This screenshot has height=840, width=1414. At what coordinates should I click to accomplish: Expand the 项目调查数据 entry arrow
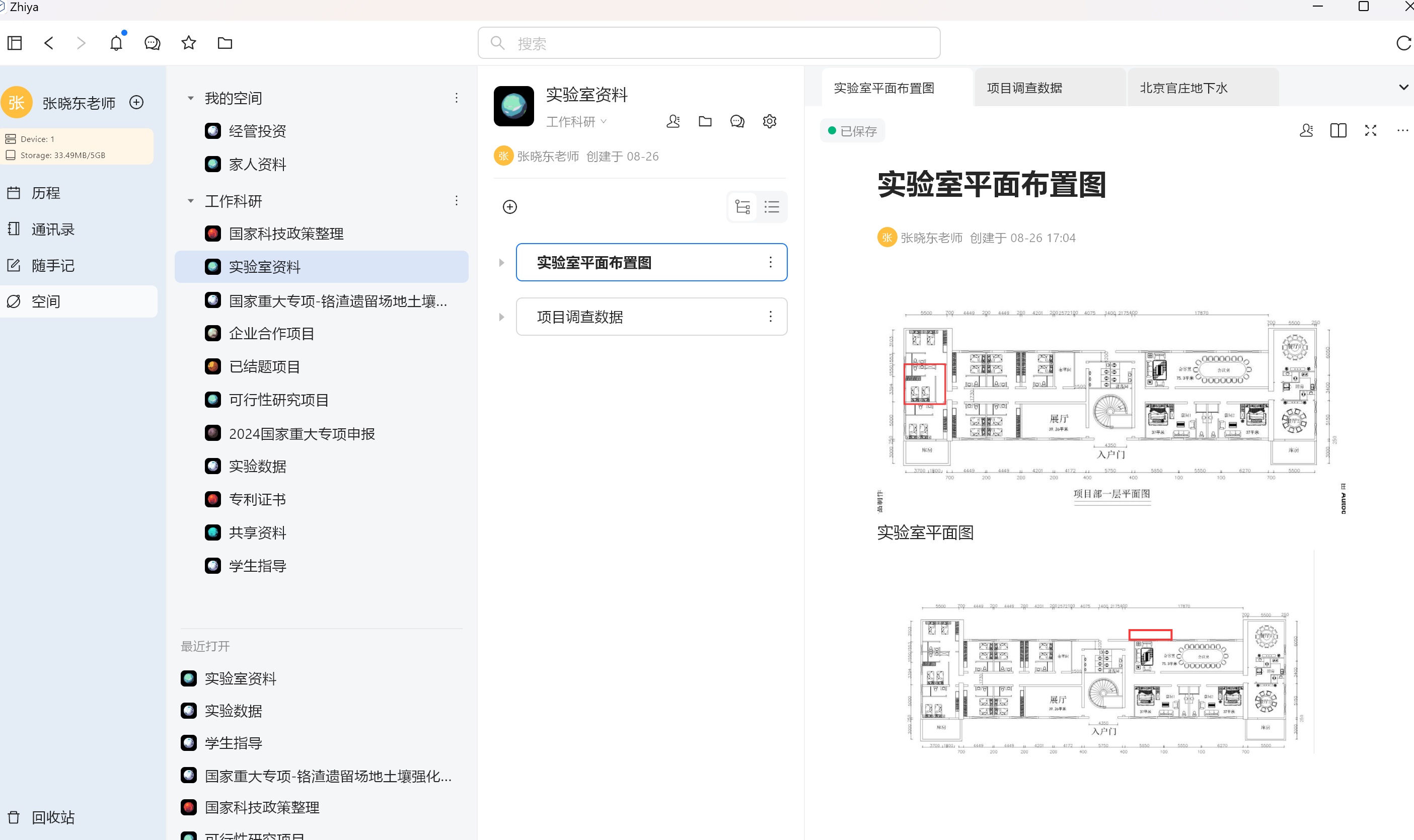(501, 317)
